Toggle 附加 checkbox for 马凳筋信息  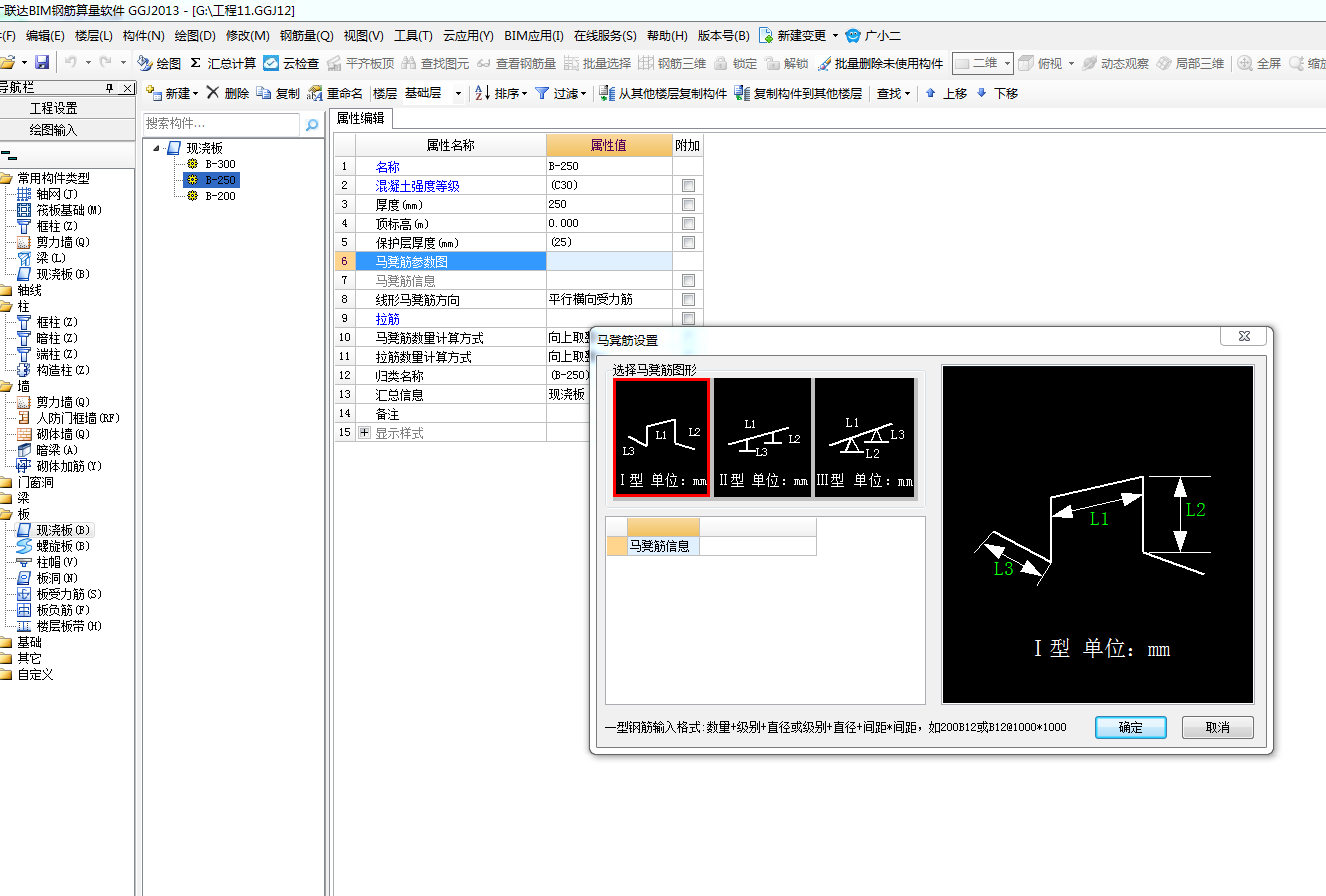coord(688,281)
